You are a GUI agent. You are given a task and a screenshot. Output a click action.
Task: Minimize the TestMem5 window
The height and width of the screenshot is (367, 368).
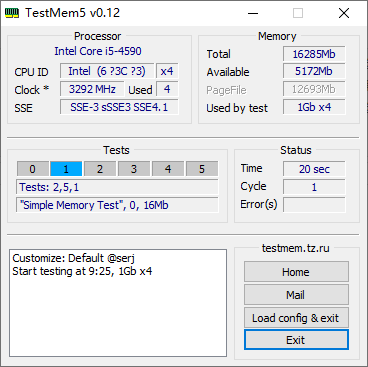click(253, 13)
